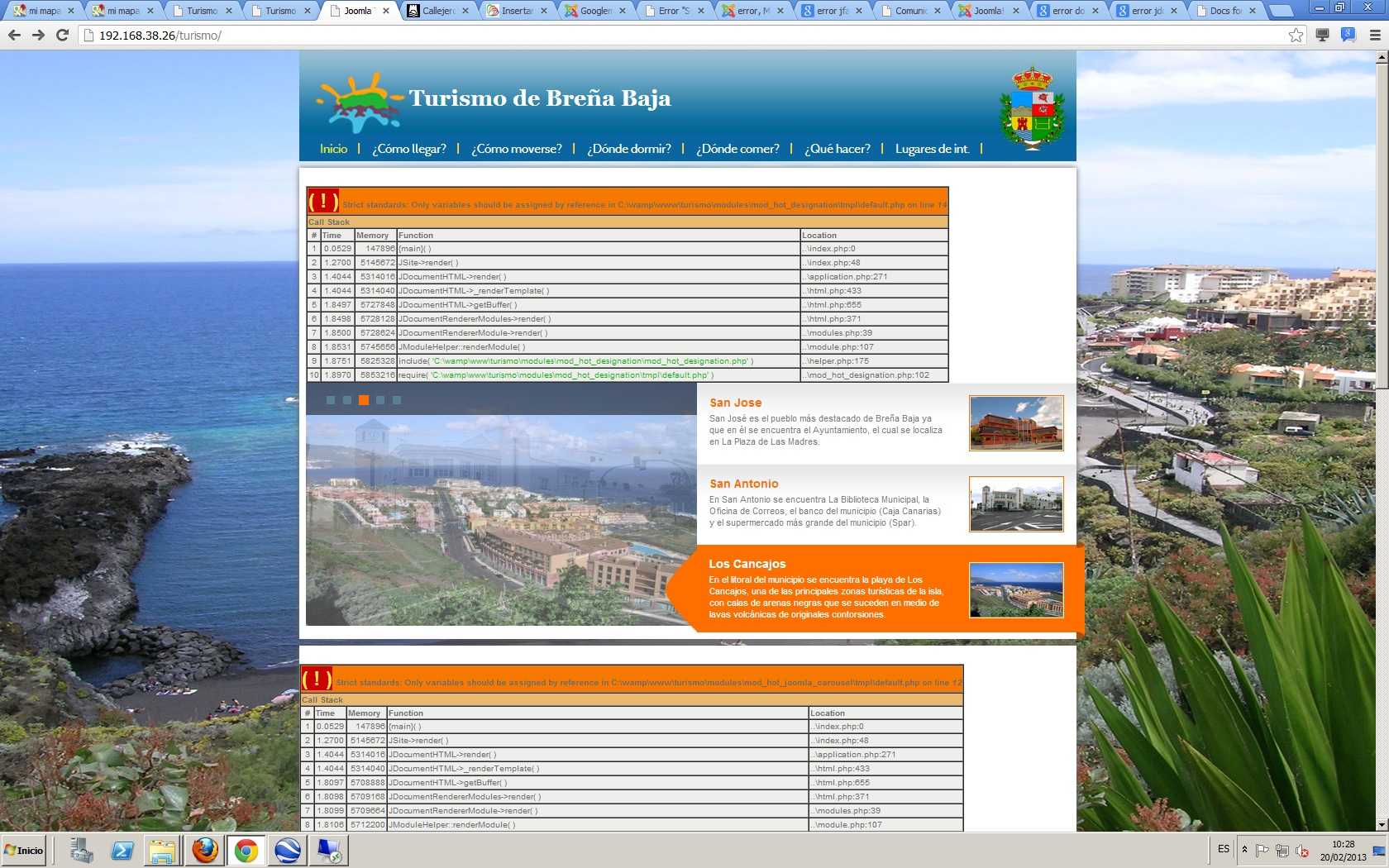Open the Windows Inicio start button
Screen dimensions: 1389x868
point(25,850)
